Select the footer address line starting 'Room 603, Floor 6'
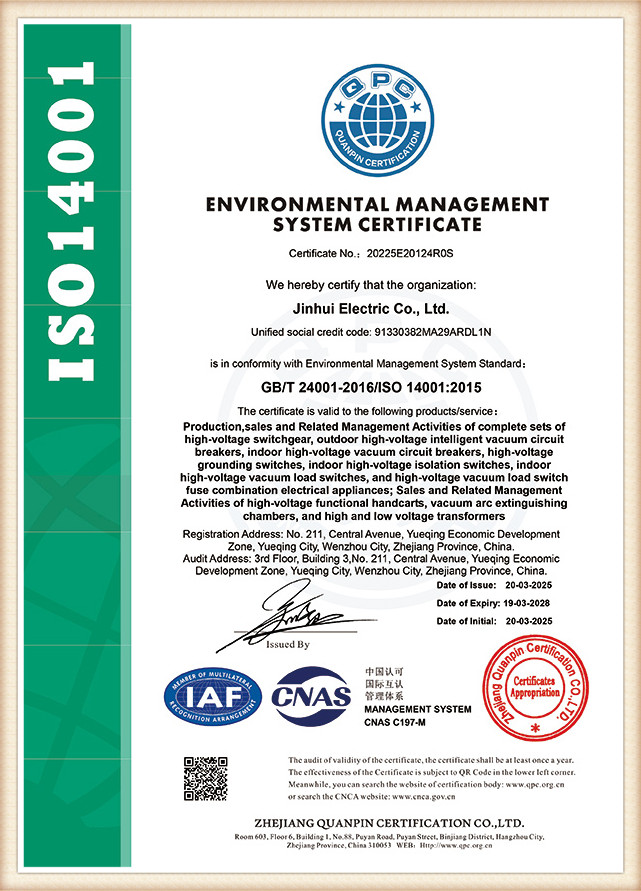 point(389,837)
